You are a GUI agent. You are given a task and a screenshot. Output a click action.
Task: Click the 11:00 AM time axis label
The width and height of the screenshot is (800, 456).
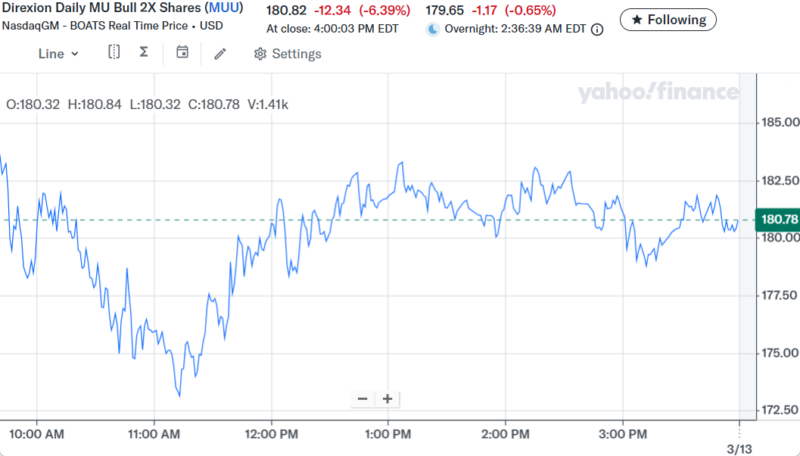point(155,435)
